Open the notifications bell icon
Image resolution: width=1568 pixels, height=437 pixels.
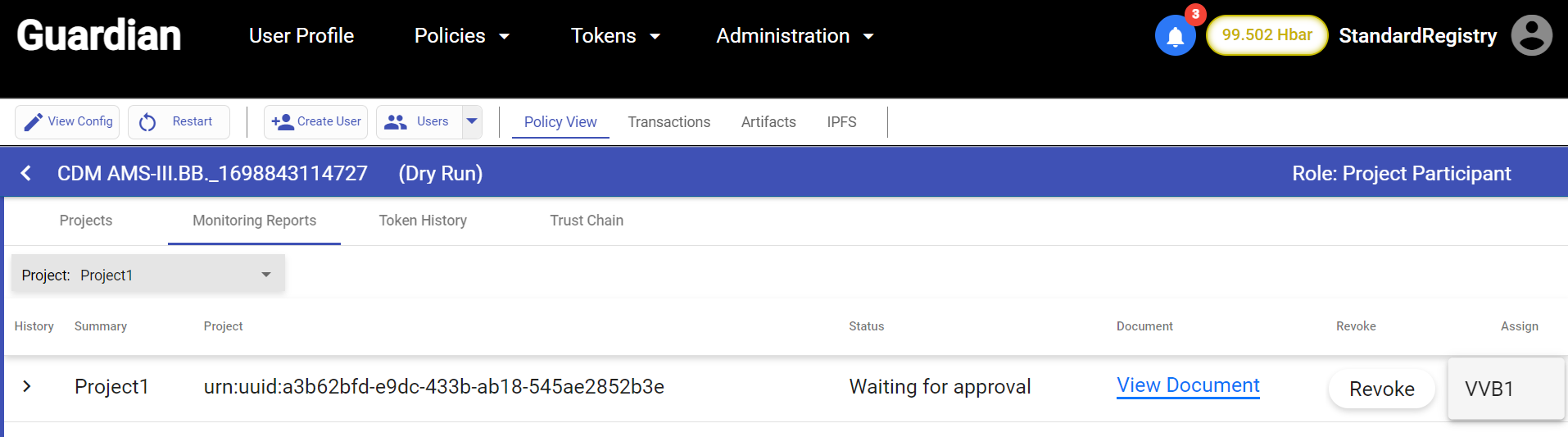click(1175, 36)
